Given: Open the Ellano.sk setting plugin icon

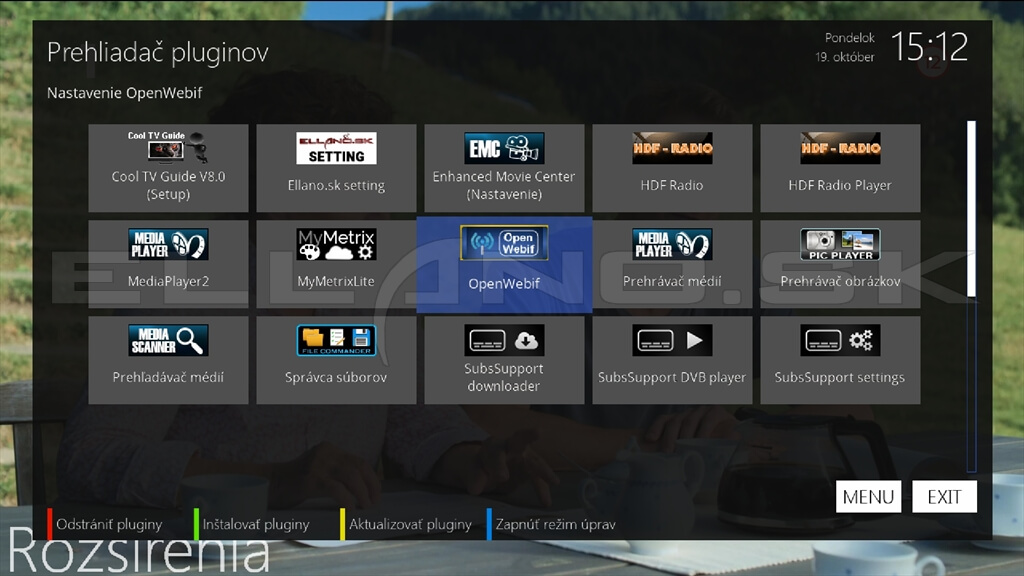Looking at the screenshot, I should 336,148.
